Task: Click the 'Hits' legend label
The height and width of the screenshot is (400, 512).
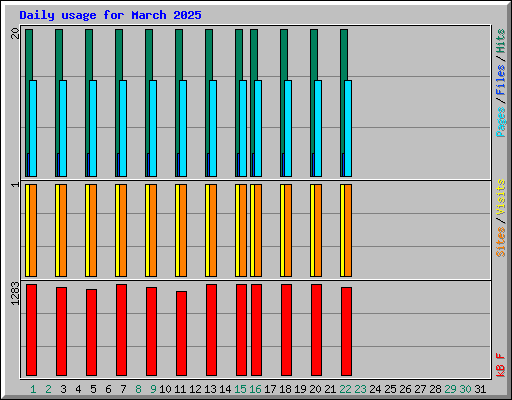Action: click(x=500, y=42)
